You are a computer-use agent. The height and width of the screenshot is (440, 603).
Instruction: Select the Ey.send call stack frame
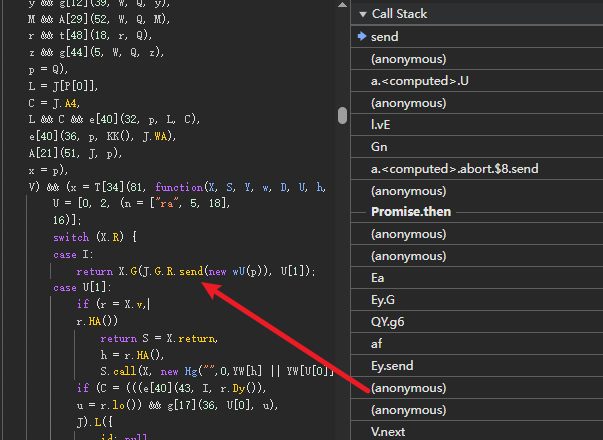(x=477, y=365)
